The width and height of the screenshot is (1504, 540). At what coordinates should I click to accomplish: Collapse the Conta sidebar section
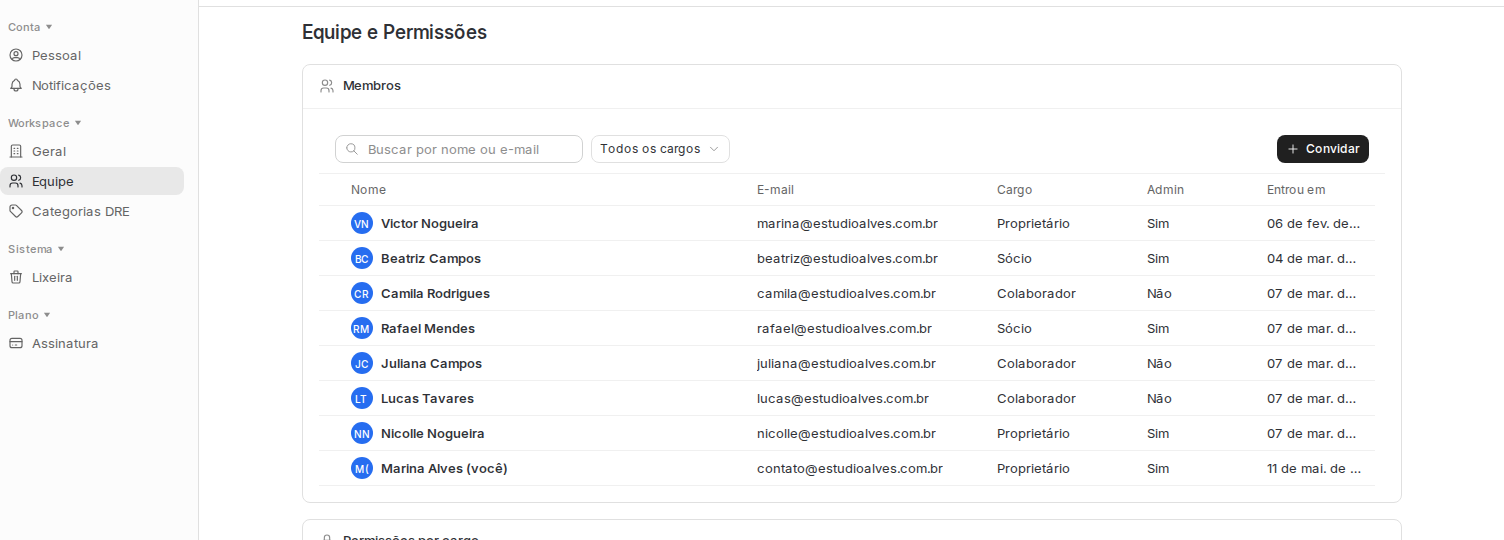[x=30, y=27]
